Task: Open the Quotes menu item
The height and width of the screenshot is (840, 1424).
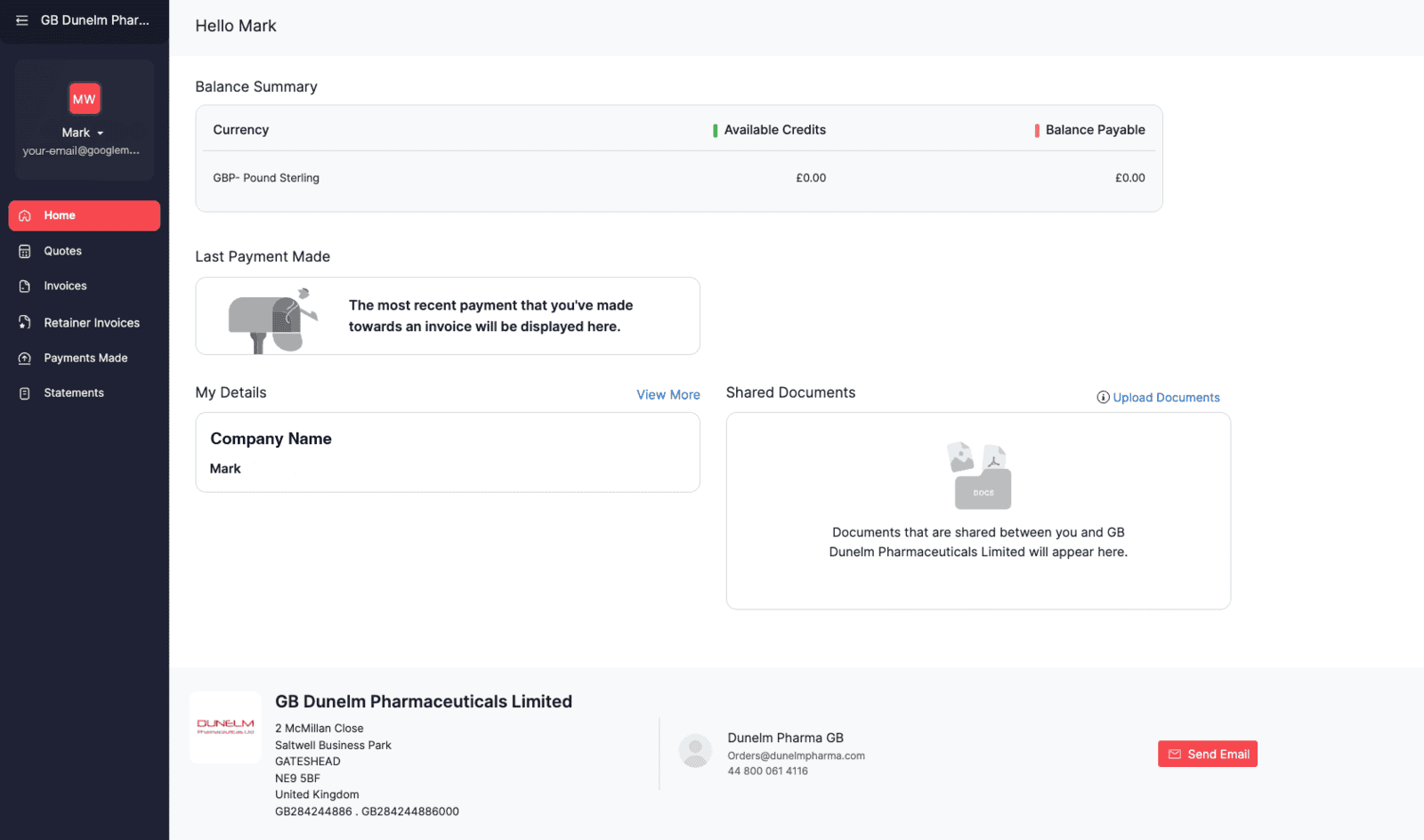Action: (x=63, y=251)
